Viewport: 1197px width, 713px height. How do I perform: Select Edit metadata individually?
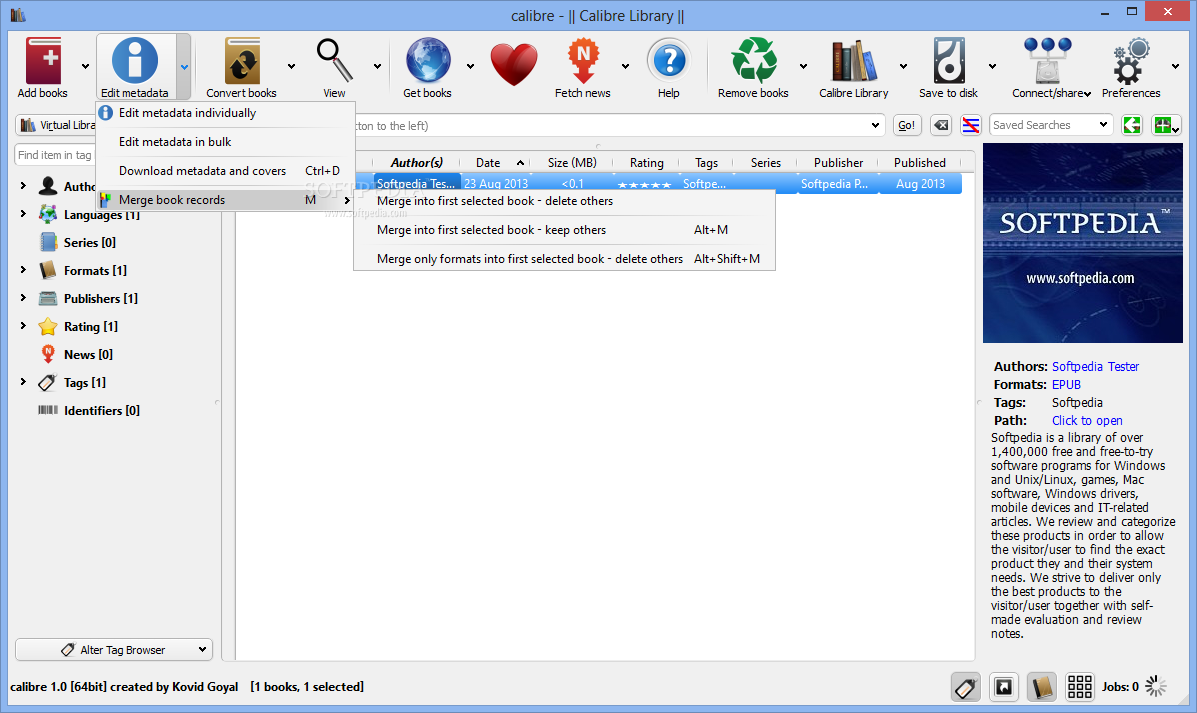225,113
